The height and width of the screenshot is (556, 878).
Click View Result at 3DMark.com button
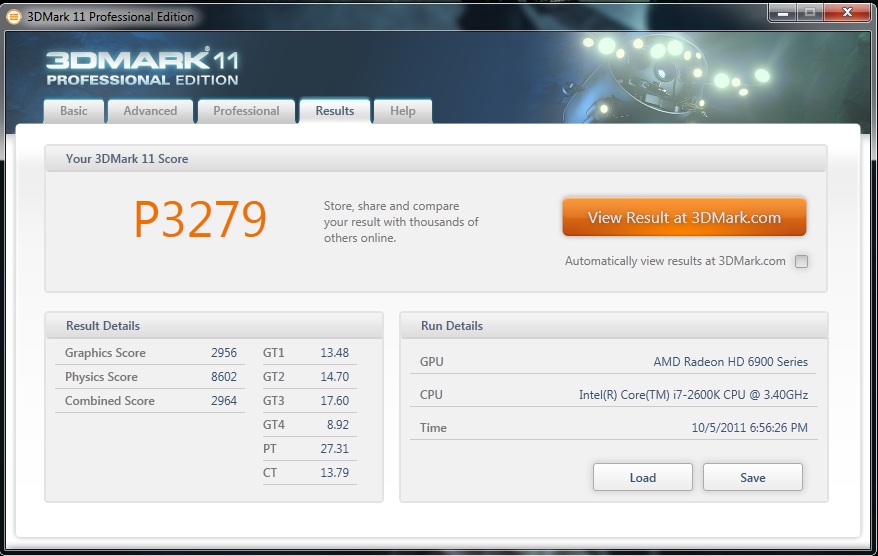point(684,217)
